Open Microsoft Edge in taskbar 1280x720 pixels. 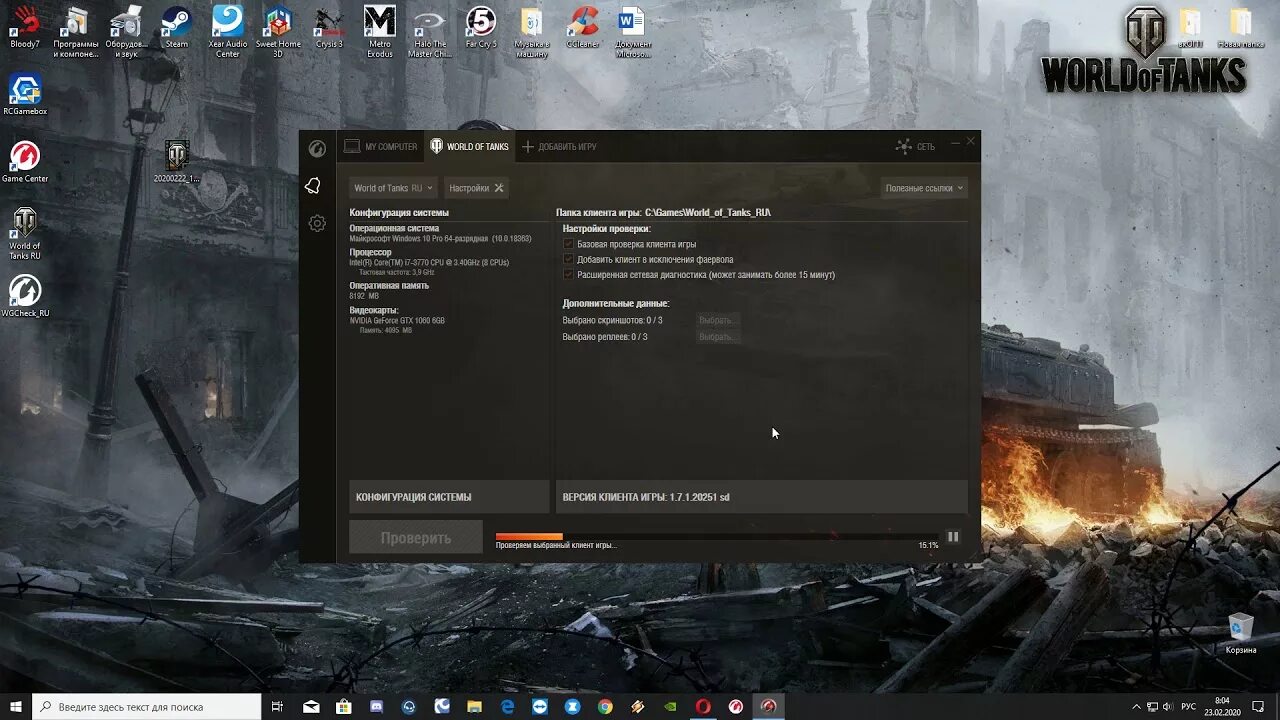pyautogui.click(x=508, y=706)
